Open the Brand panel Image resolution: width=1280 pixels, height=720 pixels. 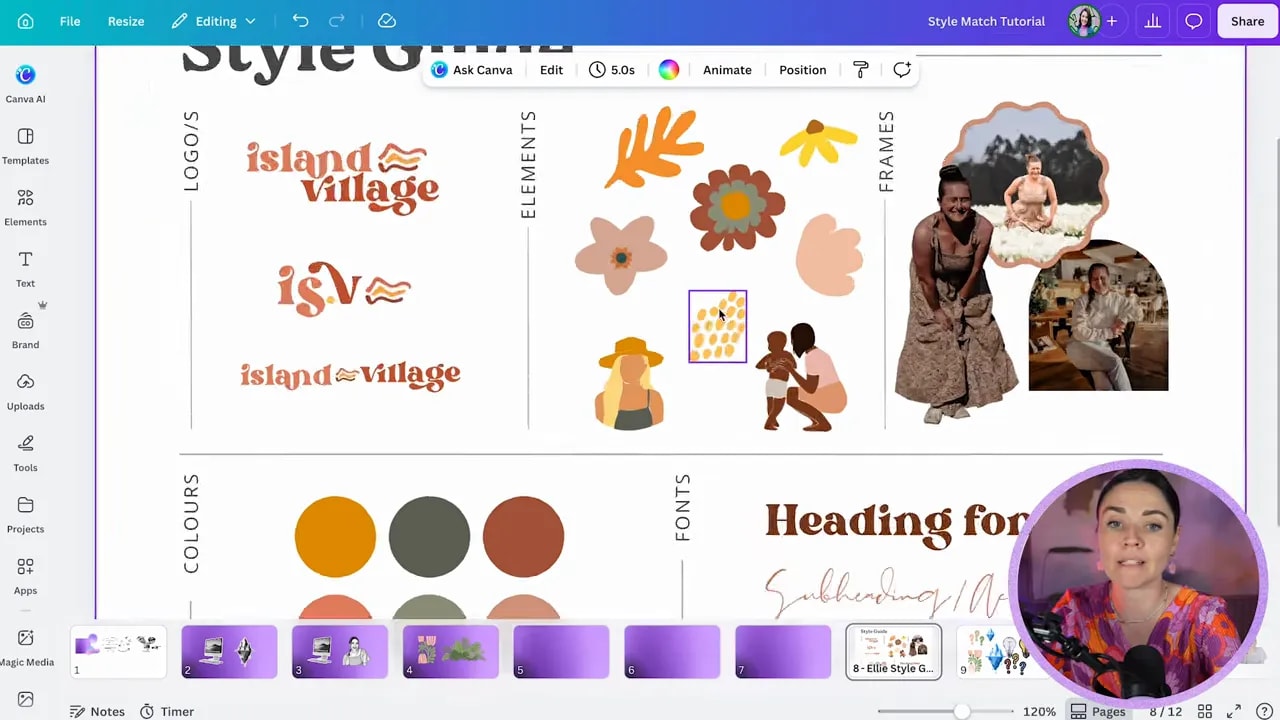point(25,330)
